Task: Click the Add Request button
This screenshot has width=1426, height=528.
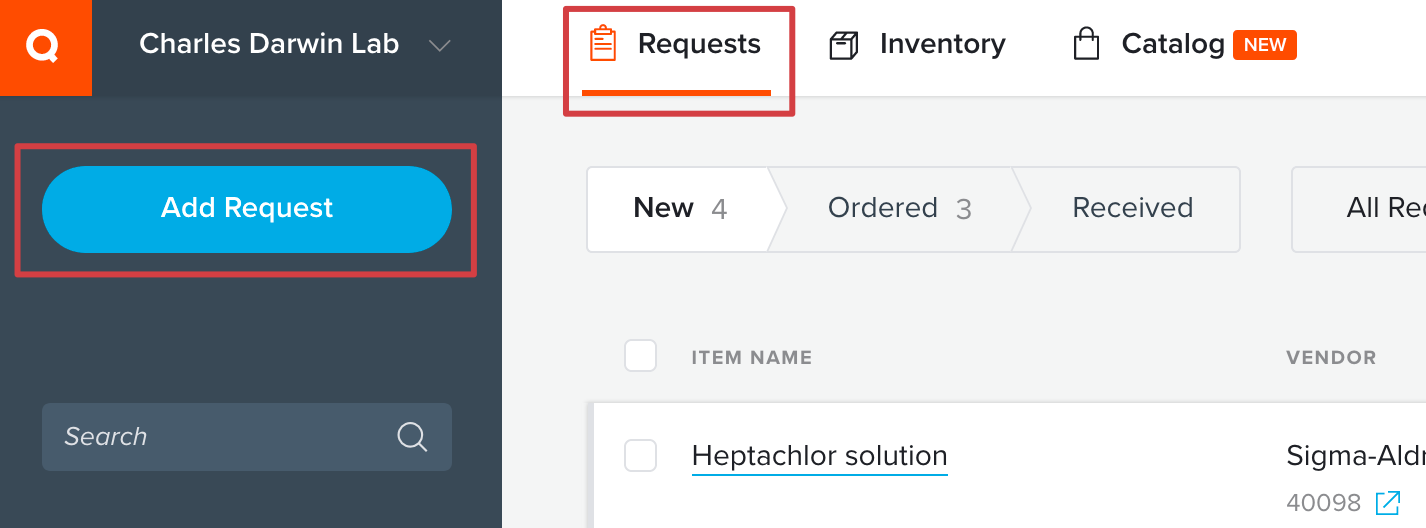Action: point(247,208)
